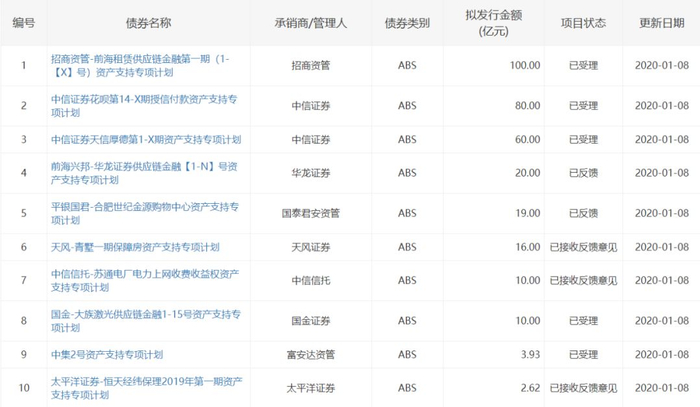Open 前海兴邦-华龙证券供应链金融 bond link

coord(144,173)
